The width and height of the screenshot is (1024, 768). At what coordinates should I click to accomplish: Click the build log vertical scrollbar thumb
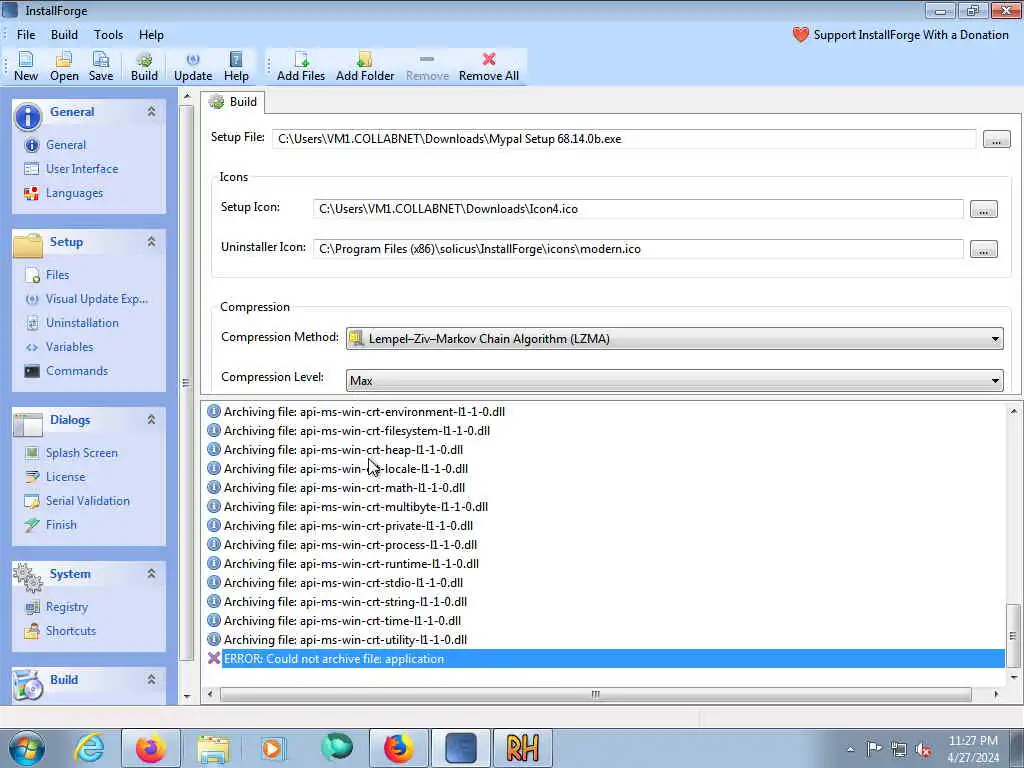tap(1013, 635)
